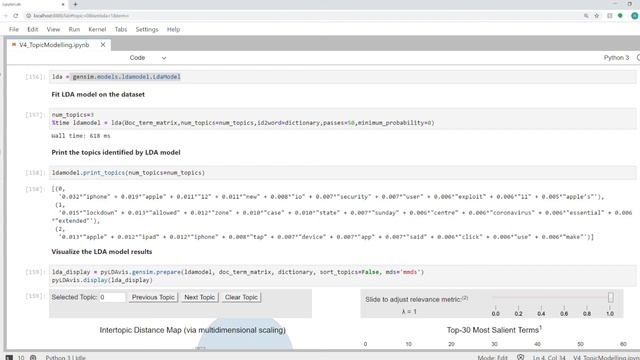Click the browser zoom magnifier icon
The width and height of the screenshot is (640, 360).
[586, 16]
